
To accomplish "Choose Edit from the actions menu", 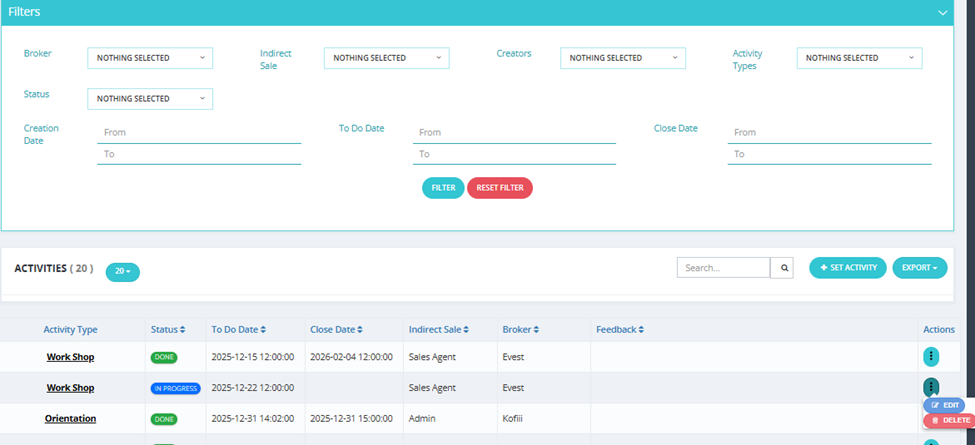I will click(x=945, y=405).
